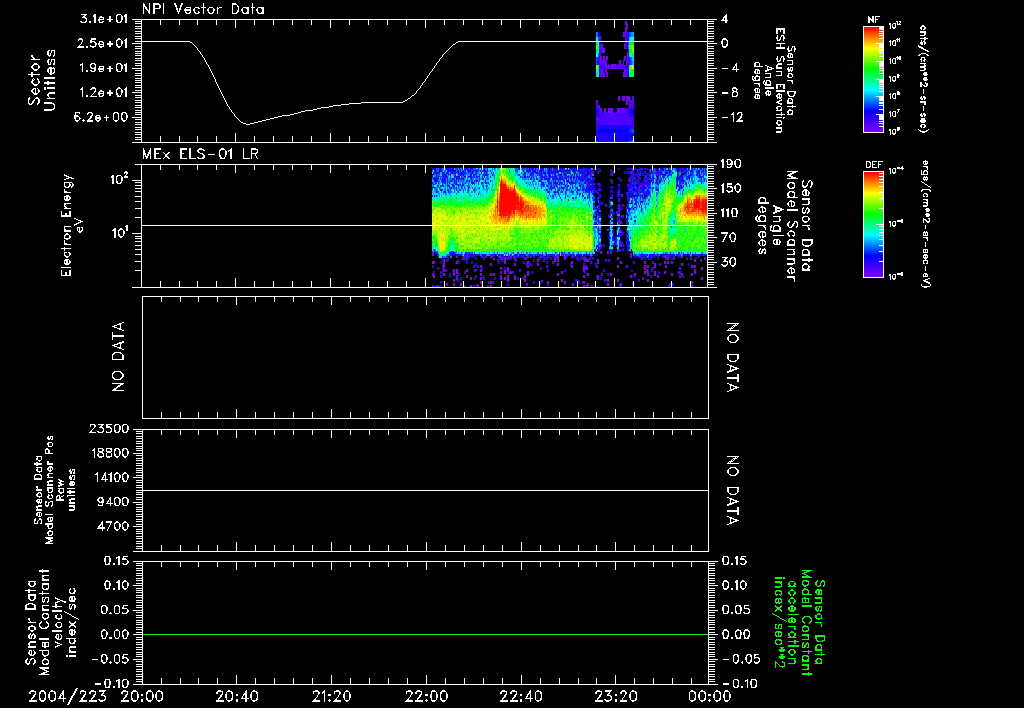Click the 'ESH Sun Elevation Angle' axis title
The height and width of the screenshot is (708, 1024).
point(774,80)
